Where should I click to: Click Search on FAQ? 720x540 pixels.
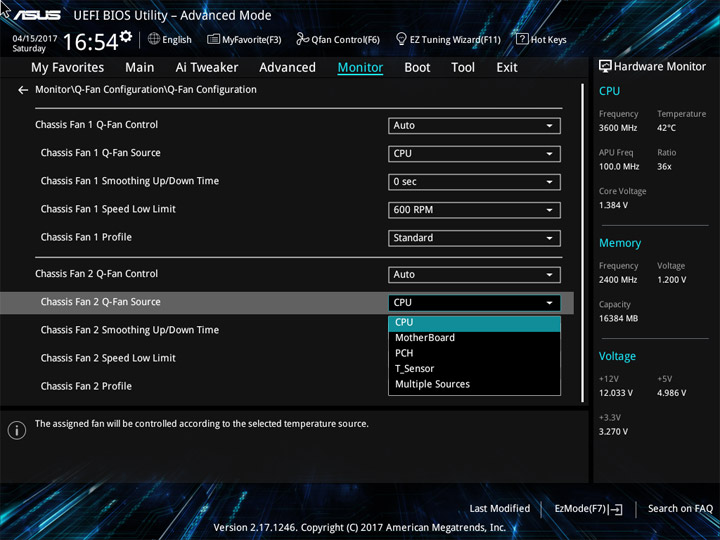[x=680, y=509]
